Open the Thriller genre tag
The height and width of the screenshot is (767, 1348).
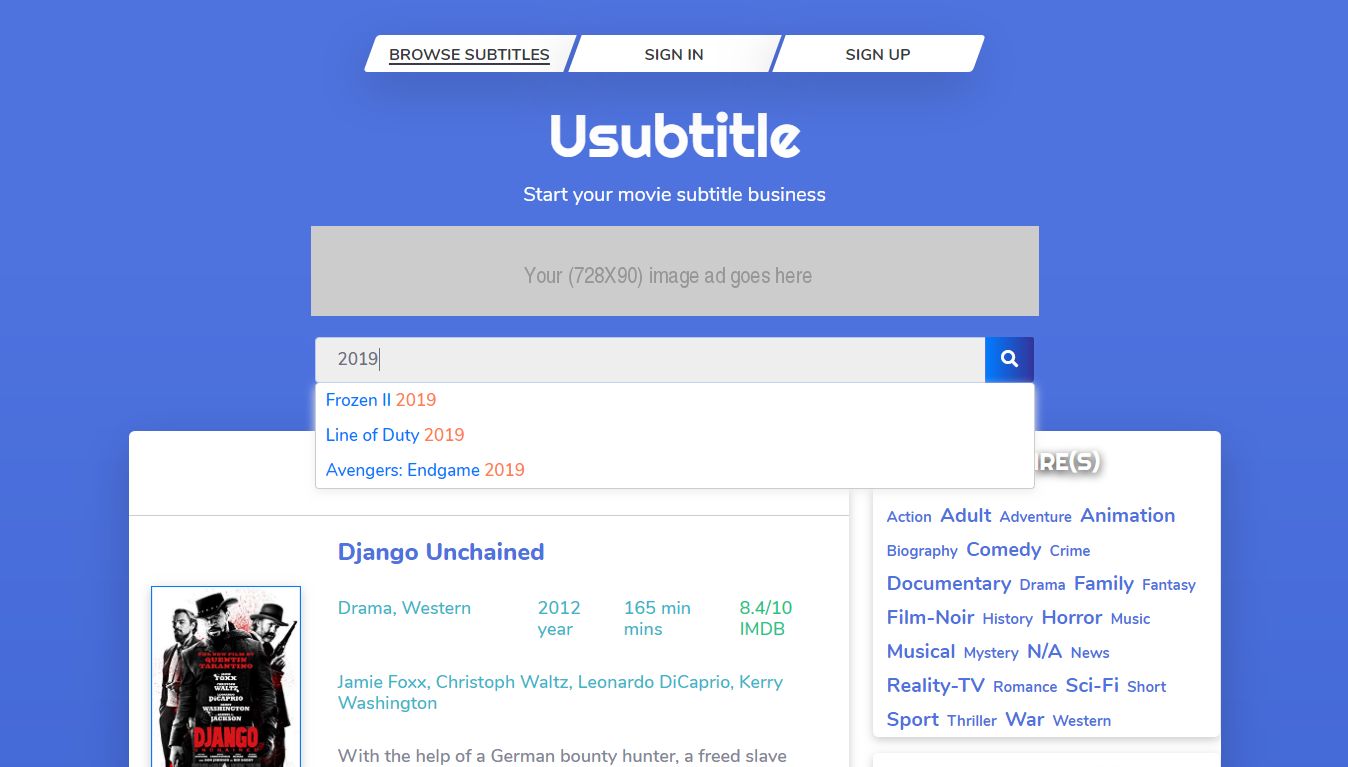point(972,721)
